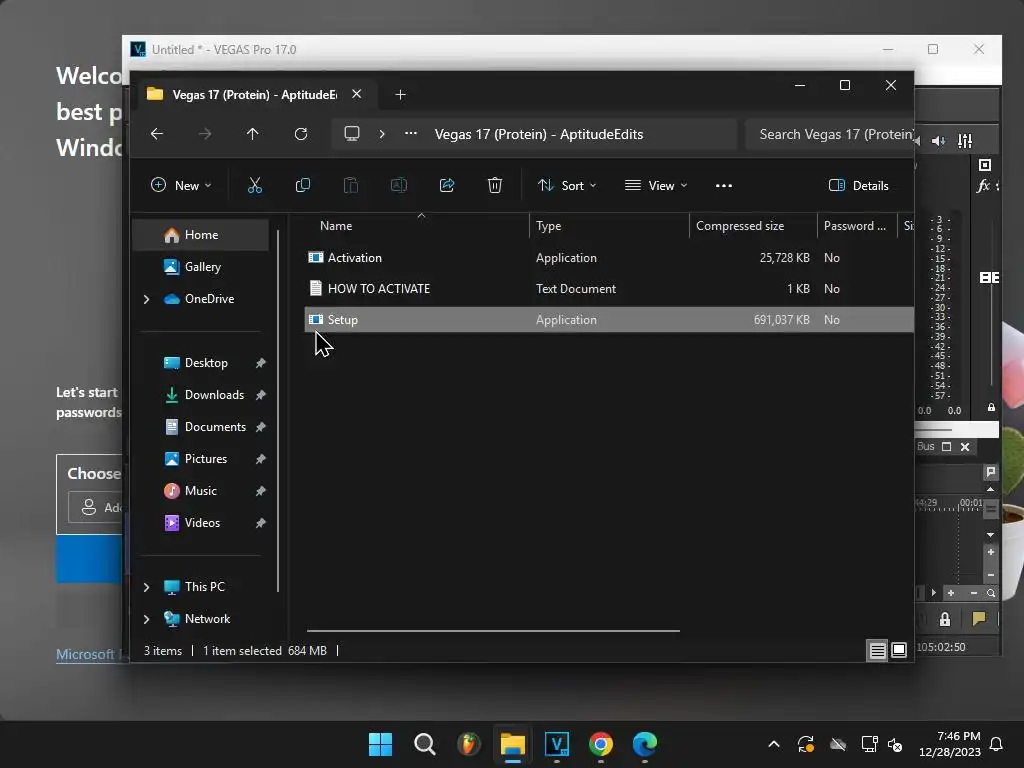Open the View dropdown
Viewport: 1024px width, 768px height.
pos(656,185)
